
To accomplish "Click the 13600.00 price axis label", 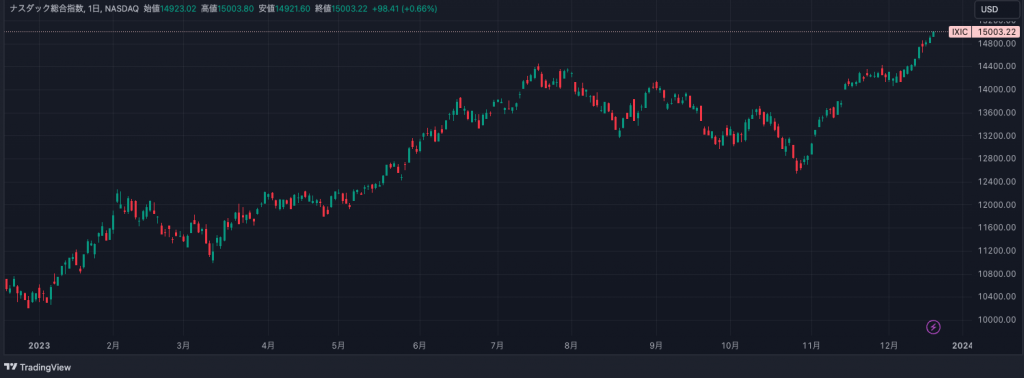I will [x=997, y=112].
